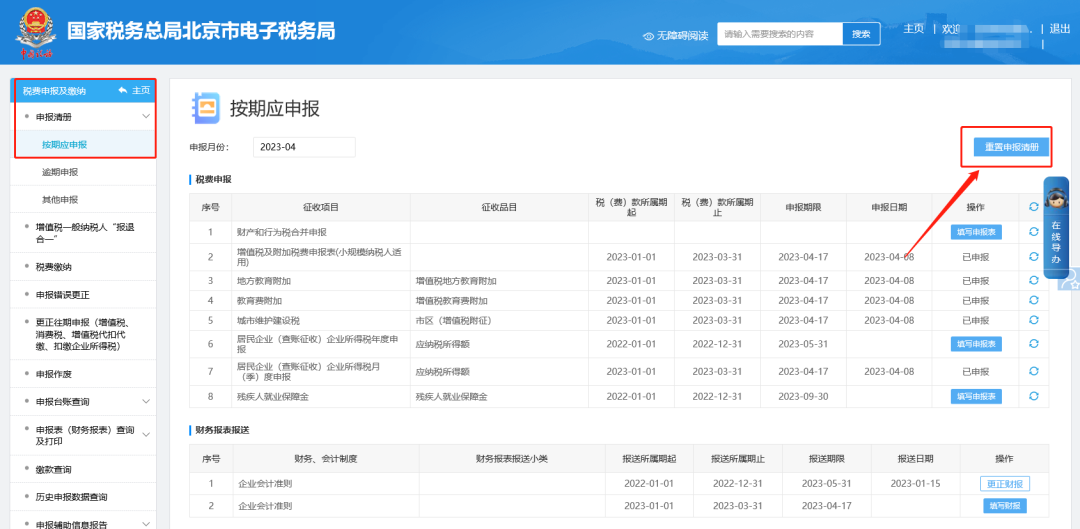Click 填写申报表 for 财产和行为税合并申报
This screenshot has height=529, width=1080.
coord(976,232)
